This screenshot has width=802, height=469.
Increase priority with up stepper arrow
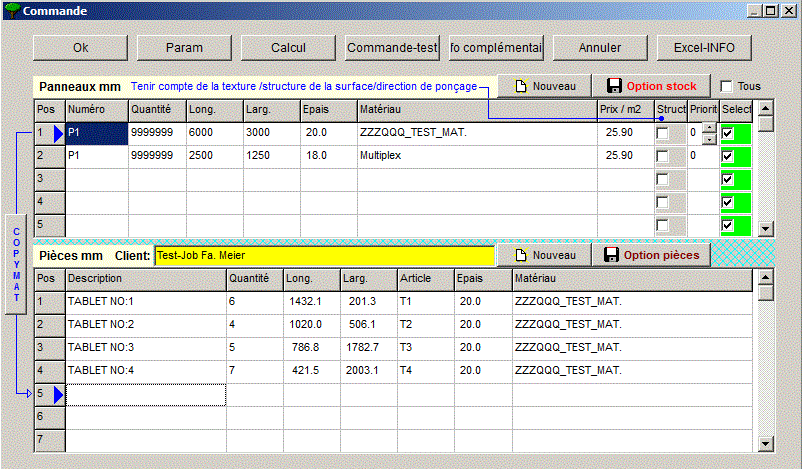pos(709,127)
